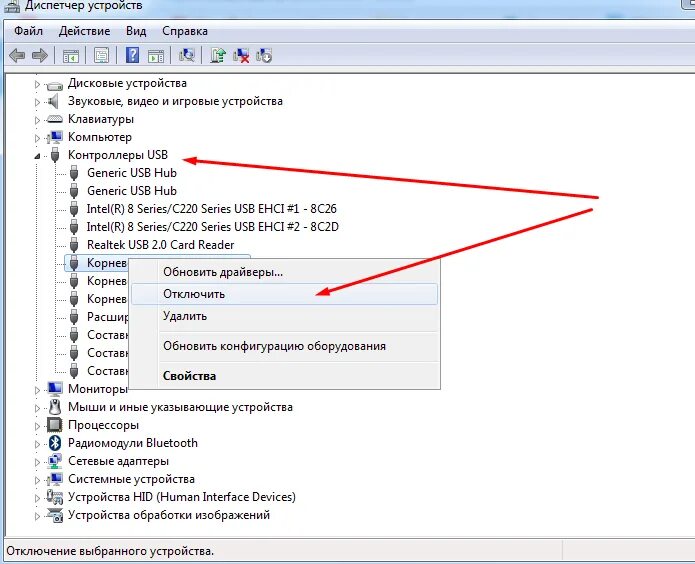Open the Файл menu
The width and height of the screenshot is (695, 564).
28,31
